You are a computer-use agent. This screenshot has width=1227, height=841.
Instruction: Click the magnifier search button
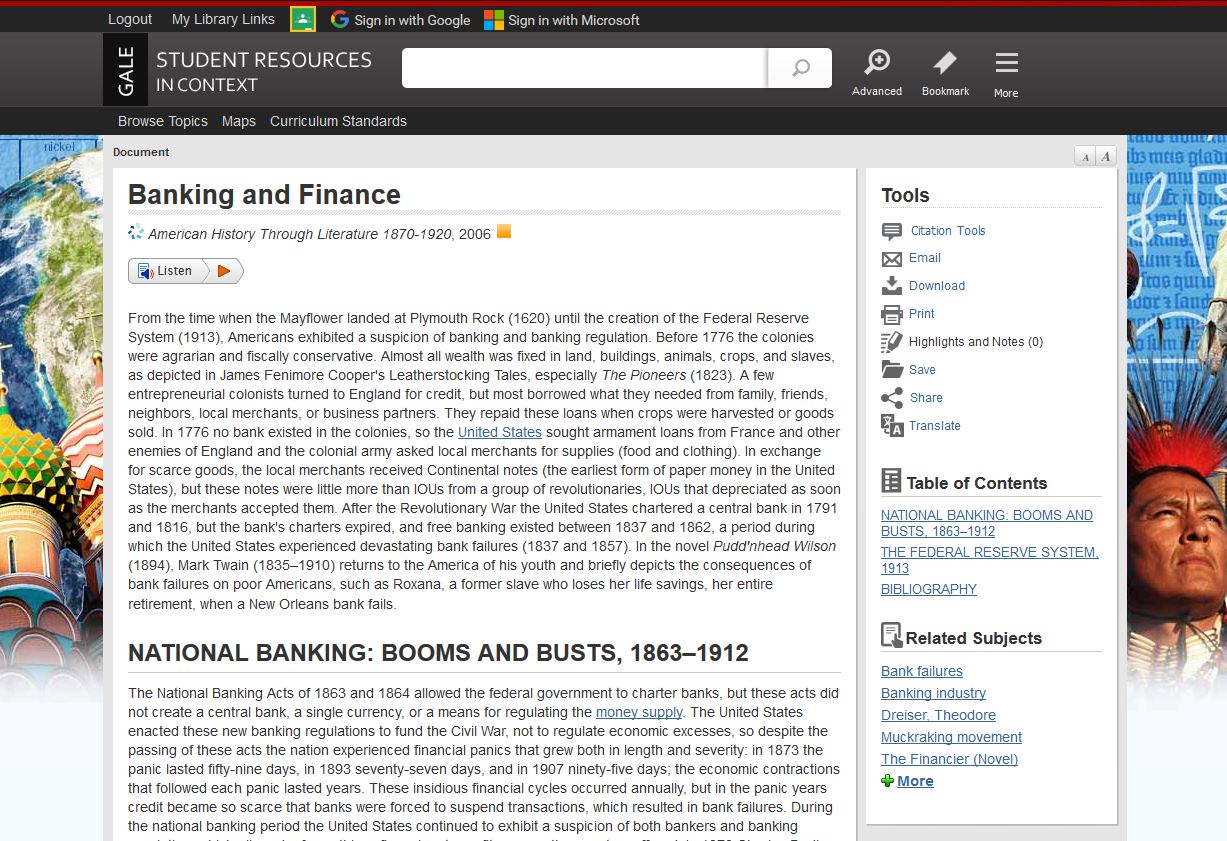tap(800, 68)
